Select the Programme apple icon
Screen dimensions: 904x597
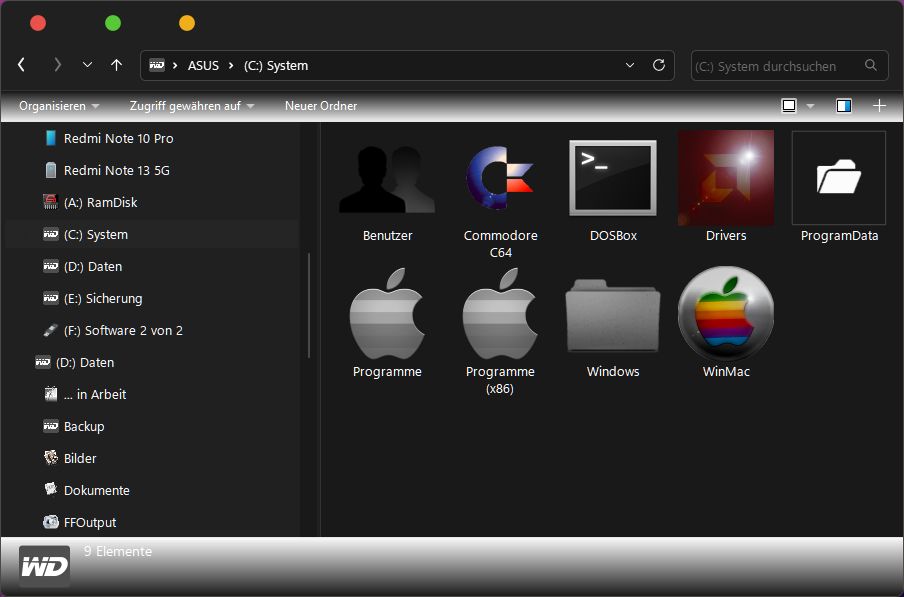(387, 313)
